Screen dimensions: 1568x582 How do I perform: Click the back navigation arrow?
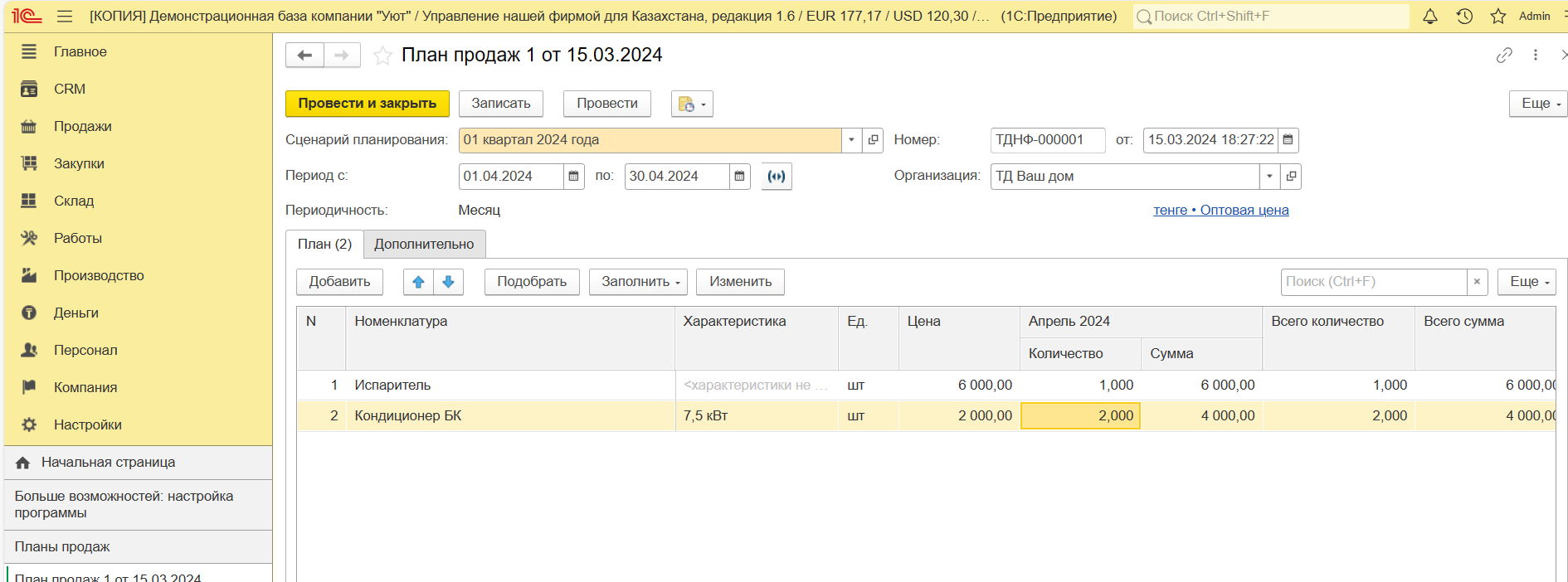304,56
